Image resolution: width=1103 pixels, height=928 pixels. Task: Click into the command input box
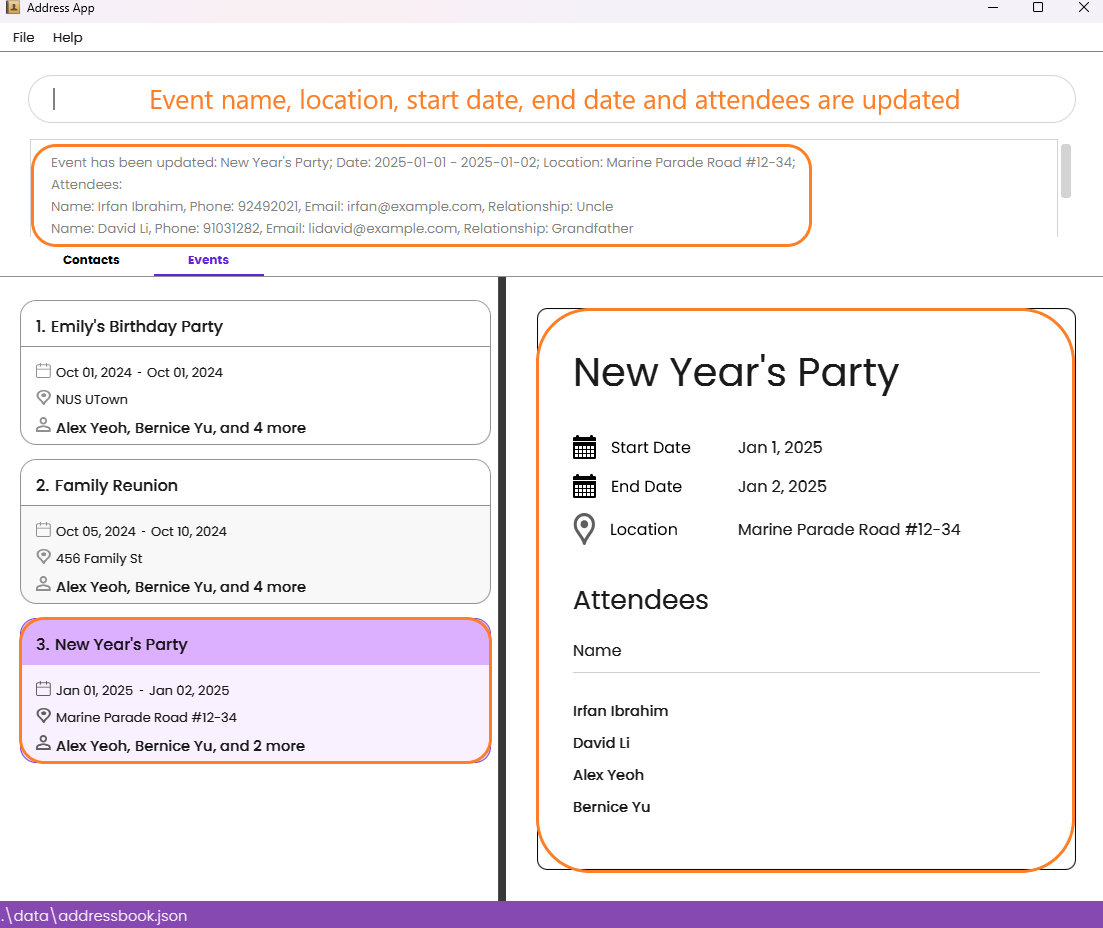[x=552, y=99]
